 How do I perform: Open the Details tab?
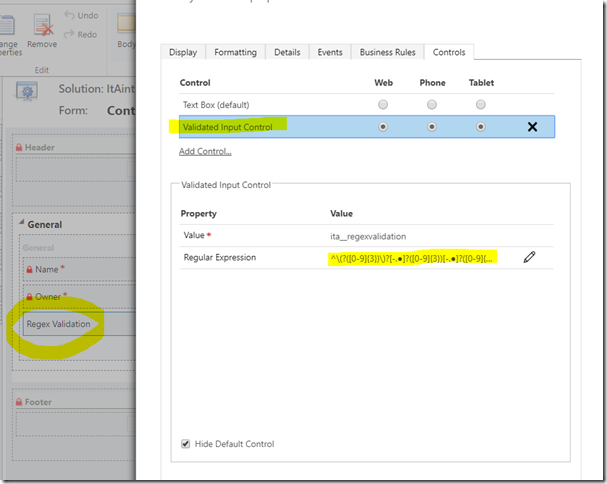pyautogui.click(x=287, y=52)
